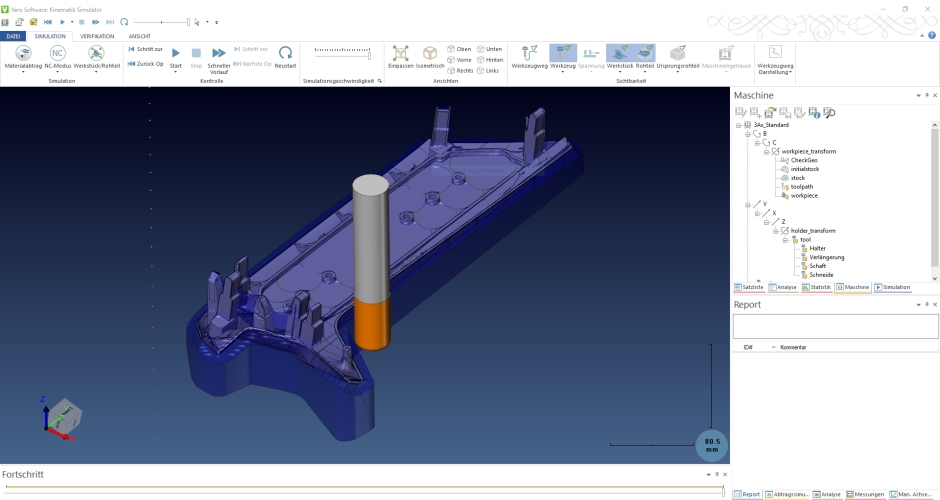This screenshot has height=500, width=940.
Task: Jump back with Zurück Op
Action: click(x=145, y=64)
